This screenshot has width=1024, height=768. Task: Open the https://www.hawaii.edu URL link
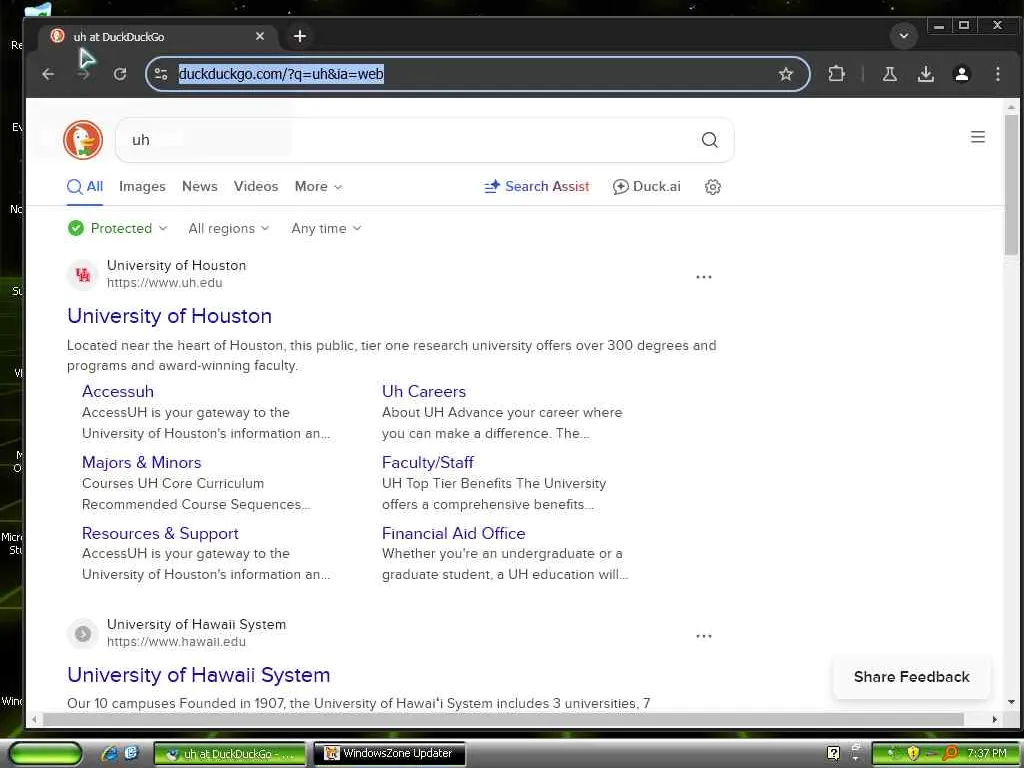(176, 642)
